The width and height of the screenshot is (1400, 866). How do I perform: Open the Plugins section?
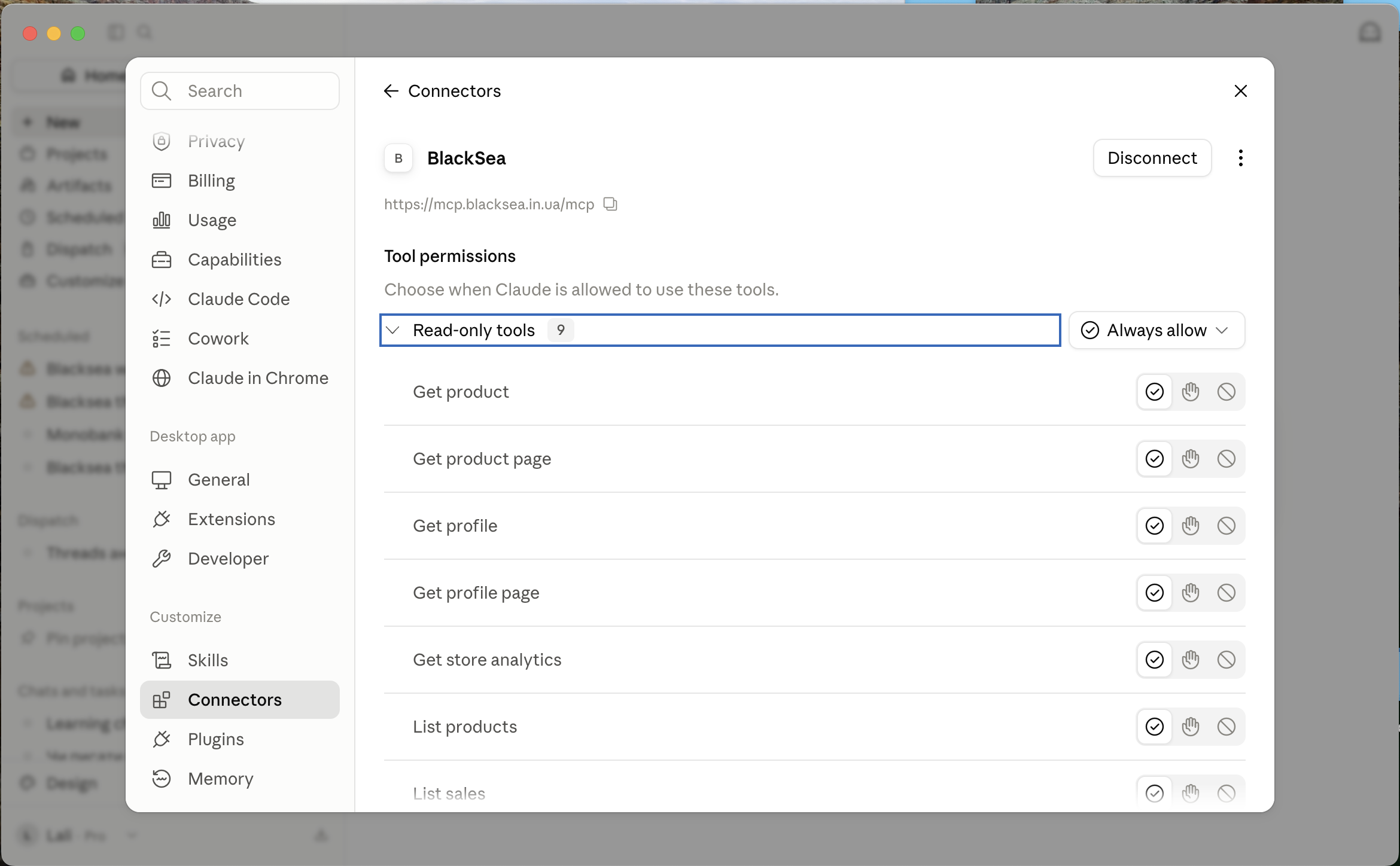tap(240, 739)
